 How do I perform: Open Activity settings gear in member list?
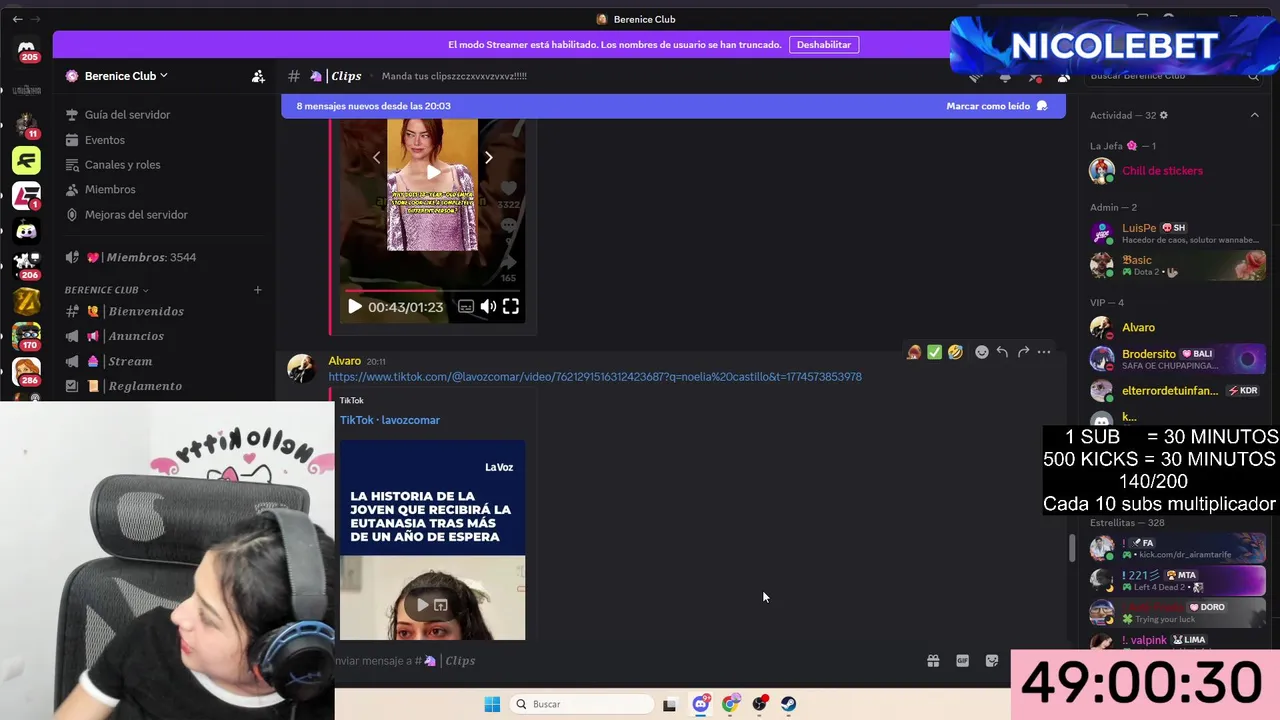[1163, 115]
